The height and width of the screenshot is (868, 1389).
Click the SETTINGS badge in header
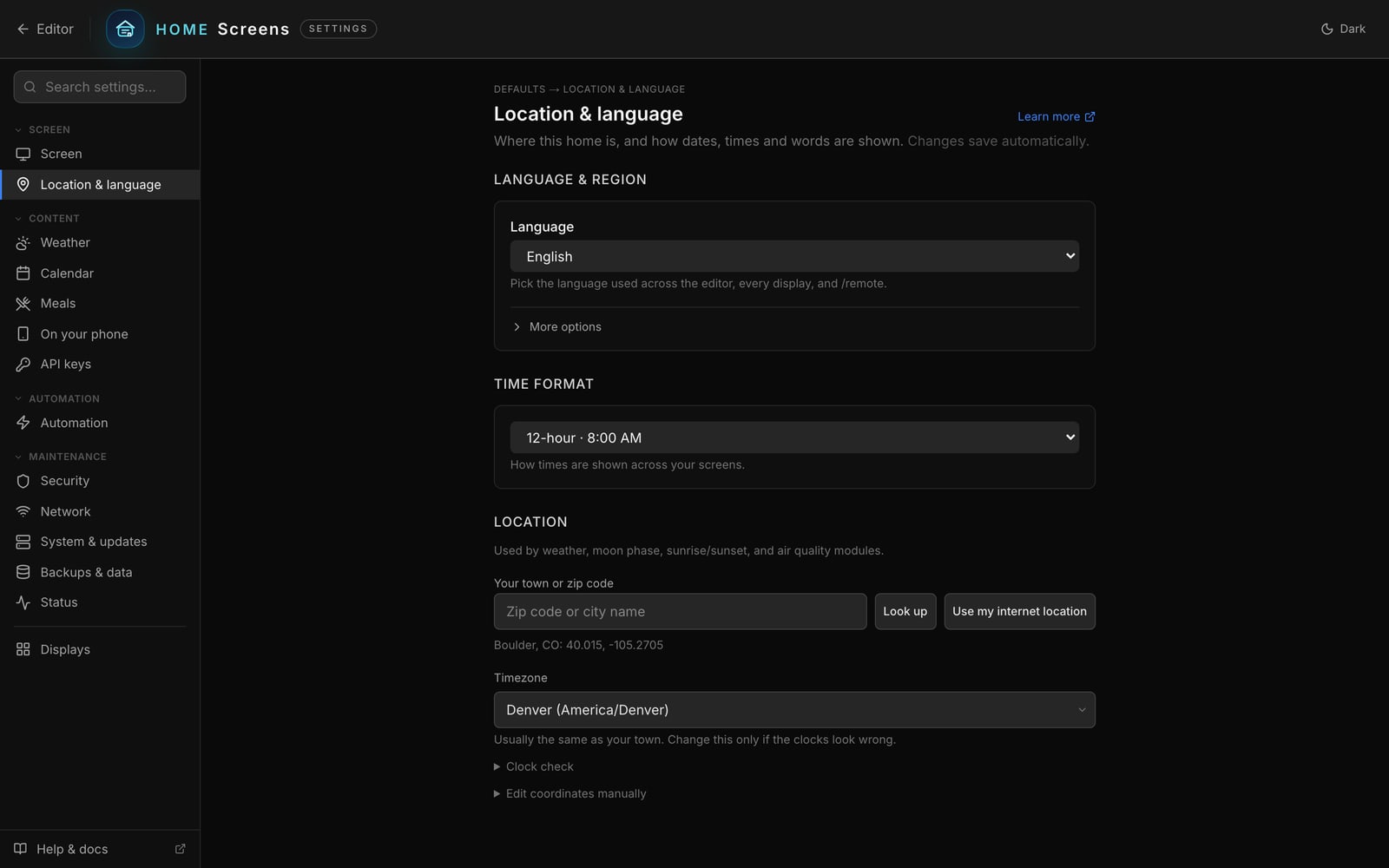[x=338, y=29]
